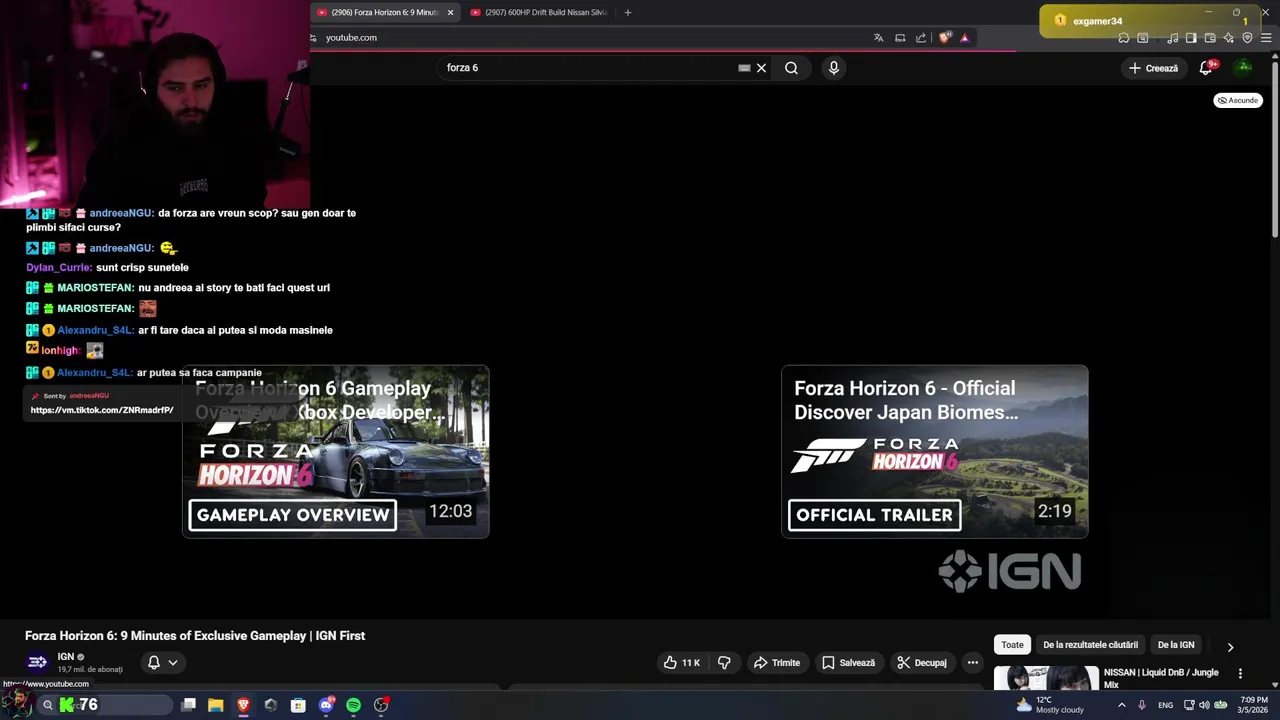Like the video with 11 K thumbs up

pos(681,662)
